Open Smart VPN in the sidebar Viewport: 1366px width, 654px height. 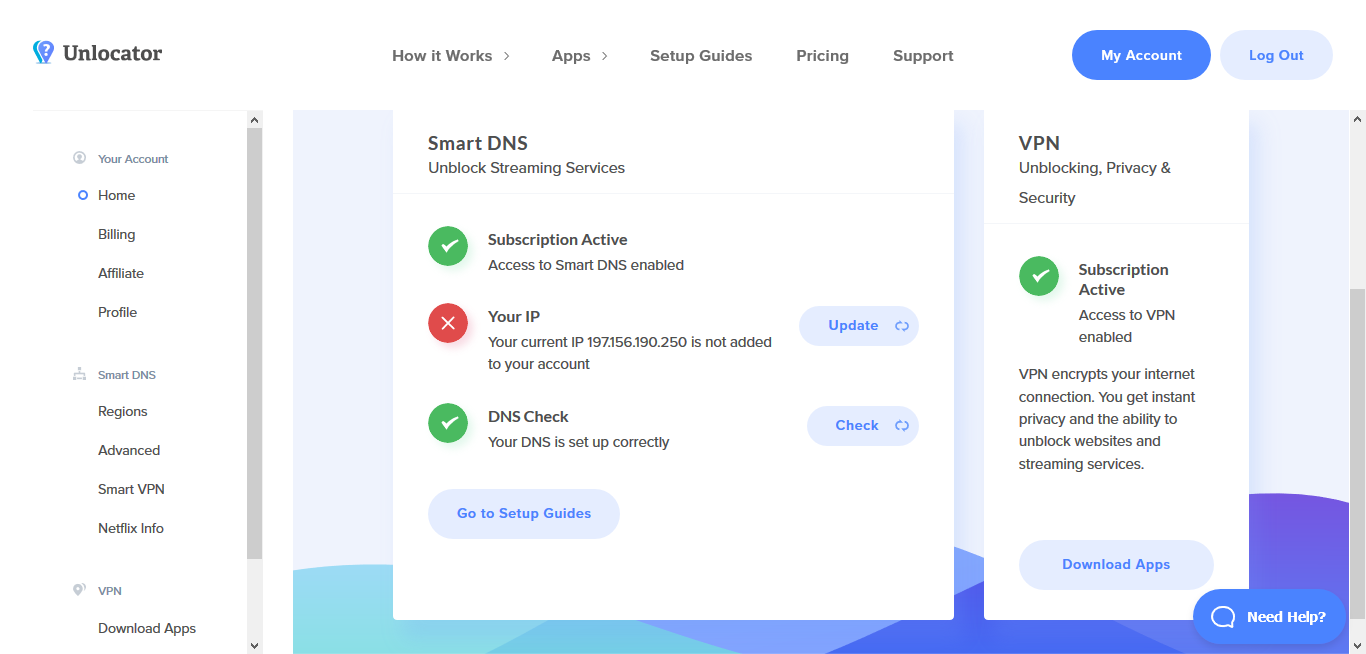(131, 489)
